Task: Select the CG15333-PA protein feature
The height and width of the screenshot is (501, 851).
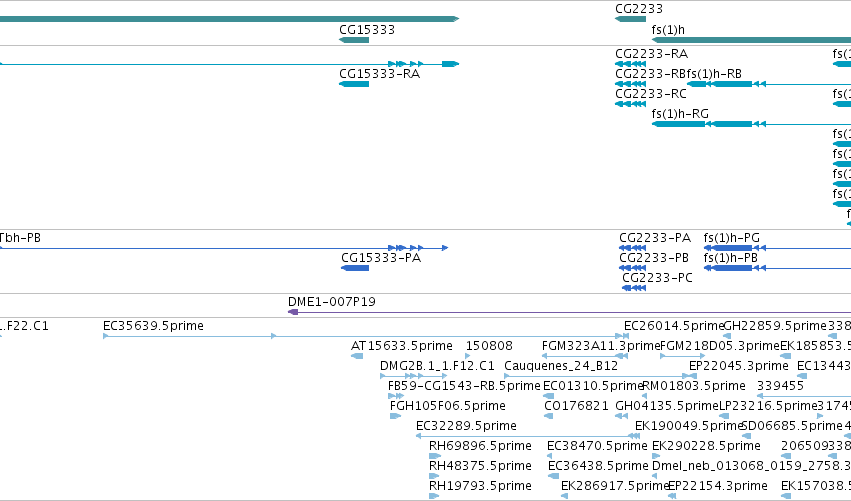Action: pyautogui.click(x=355, y=268)
